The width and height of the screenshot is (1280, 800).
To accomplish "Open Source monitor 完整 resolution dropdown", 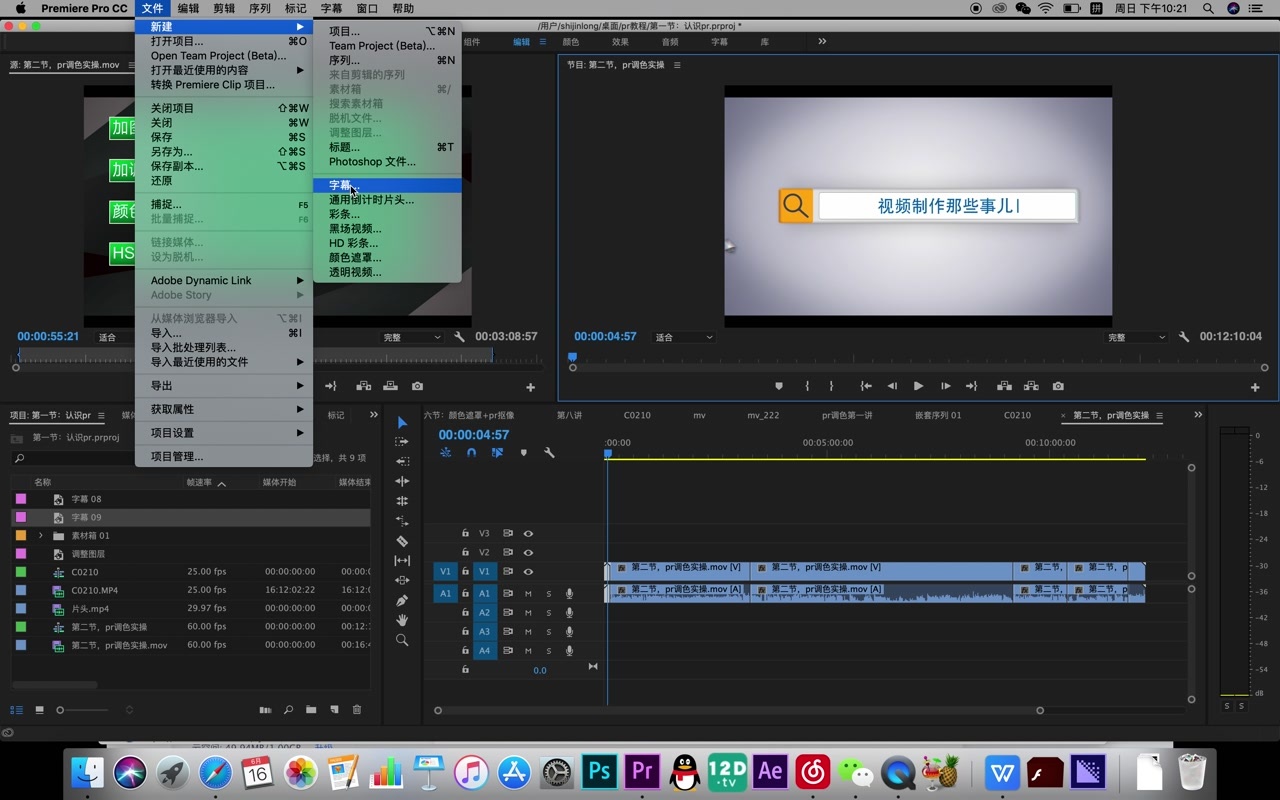I will (x=411, y=338).
